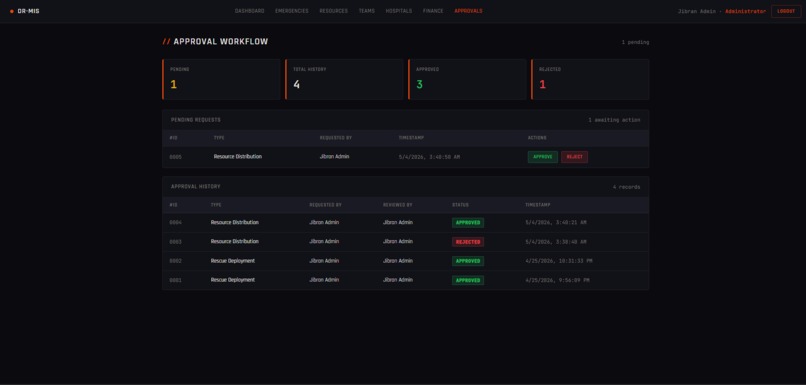Screen dimensions: 806x385
Task: Switch to the Teams page
Action: pos(367,11)
